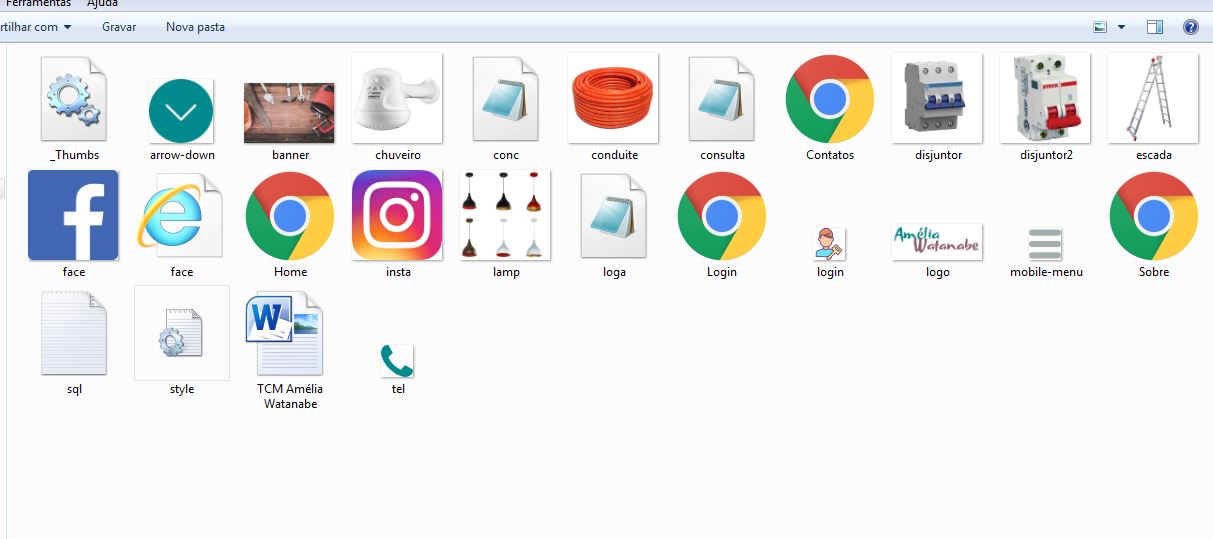Select the tel phone icon image
This screenshot has height=539, width=1213.
click(x=397, y=361)
